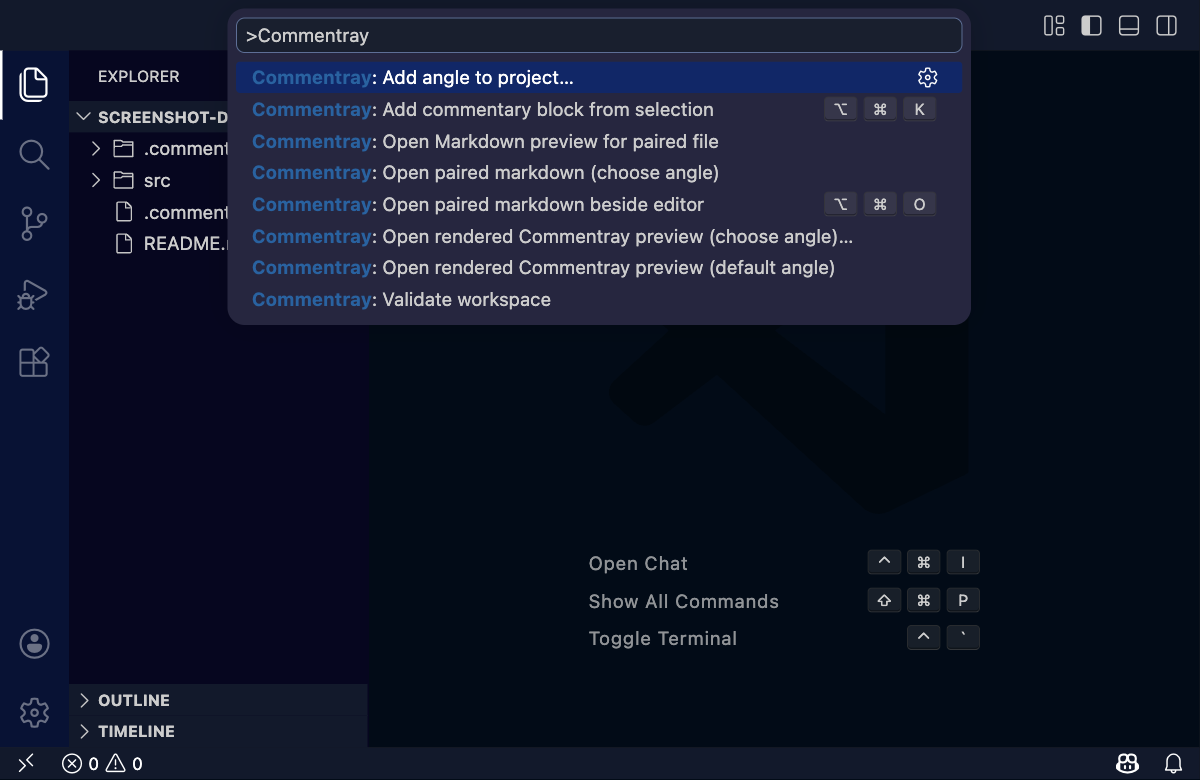Toggle the primary side bar

click(x=1092, y=26)
